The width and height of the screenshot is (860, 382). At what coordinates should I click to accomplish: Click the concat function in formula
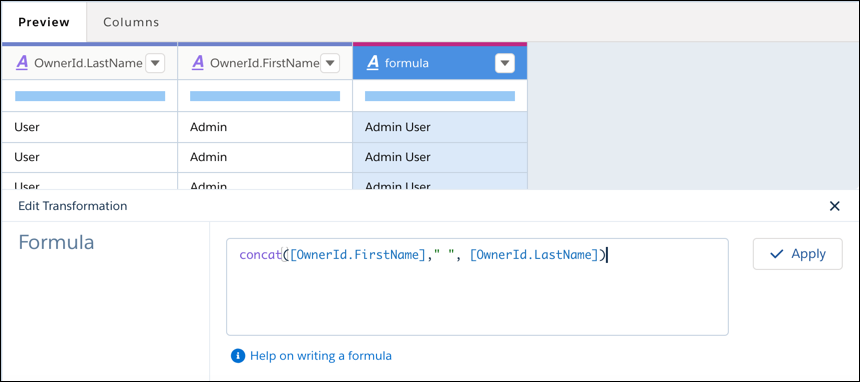[260, 255]
